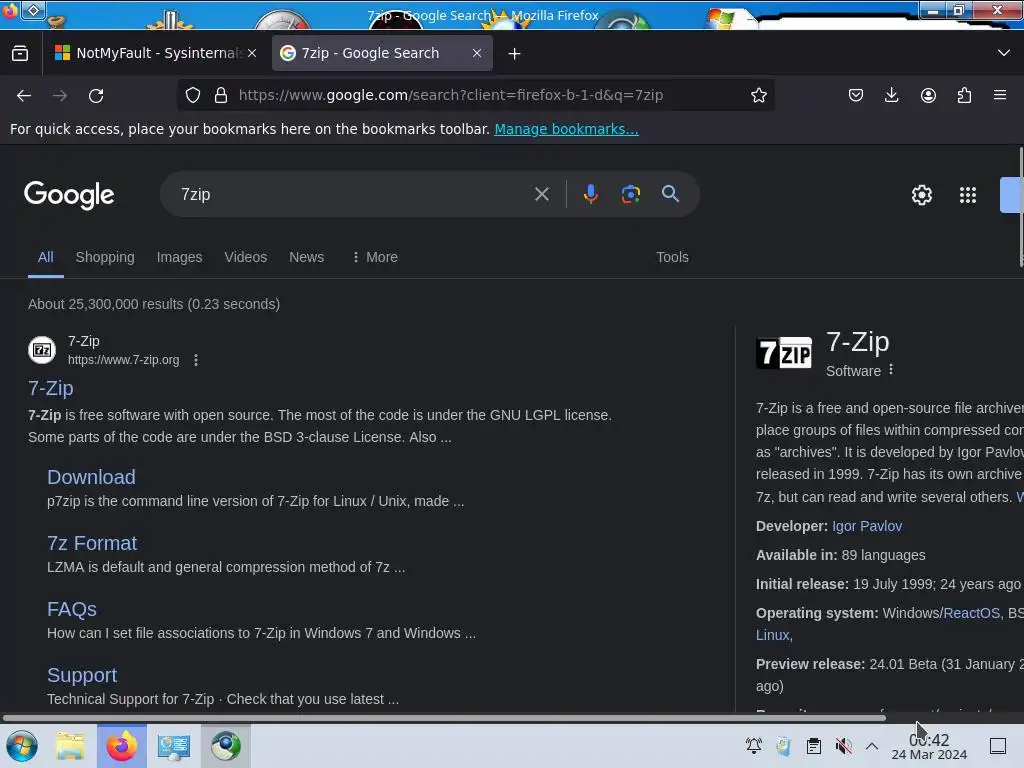Image resolution: width=1024 pixels, height=768 pixels.
Task: Open the Support sitelink
Action: [x=82, y=675]
